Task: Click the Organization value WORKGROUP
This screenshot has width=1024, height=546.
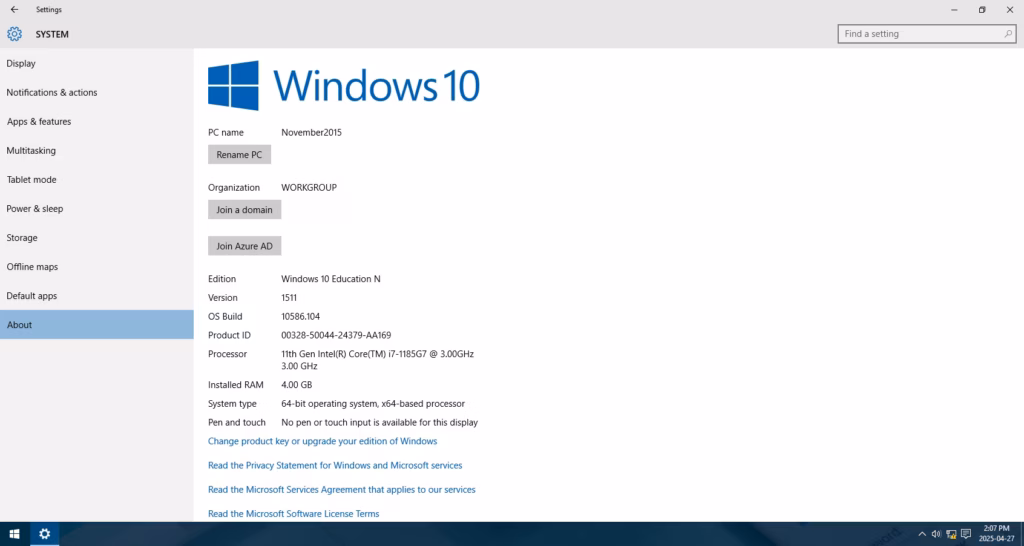Action: click(309, 187)
